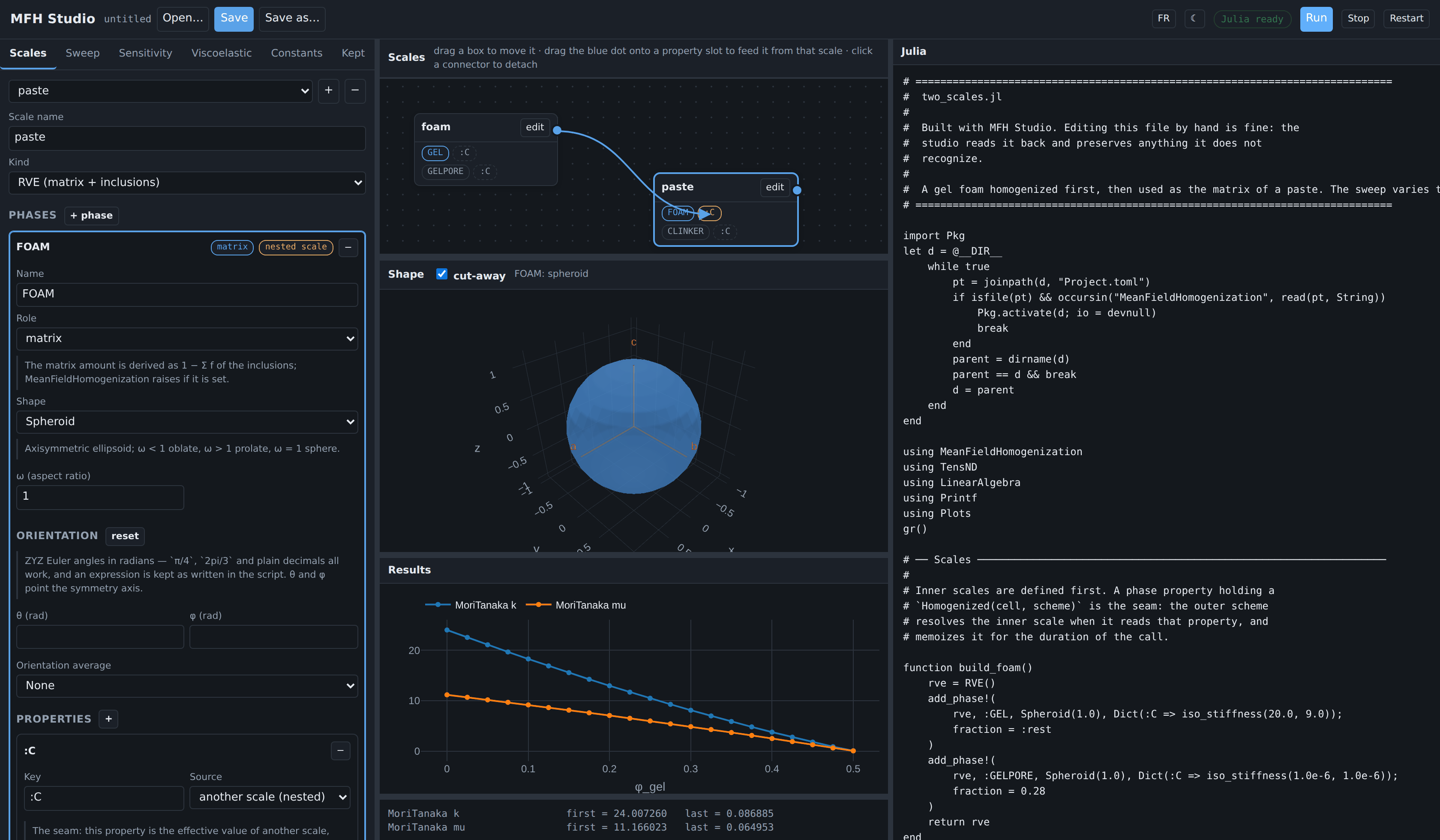This screenshot has height=840, width=1440.
Task: Reset the orientation with reset button
Action: (x=125, y=536)
